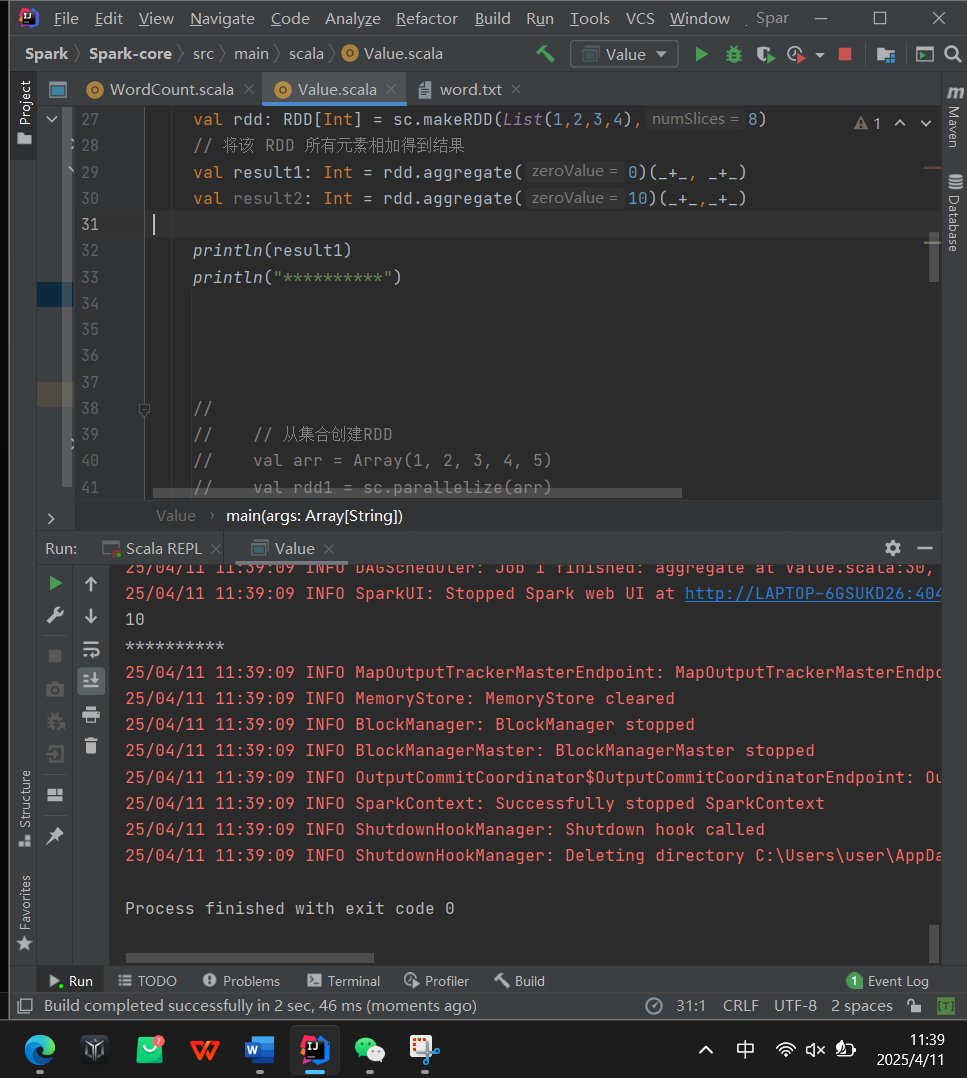Open the Problems tool window

pos(241,981)
